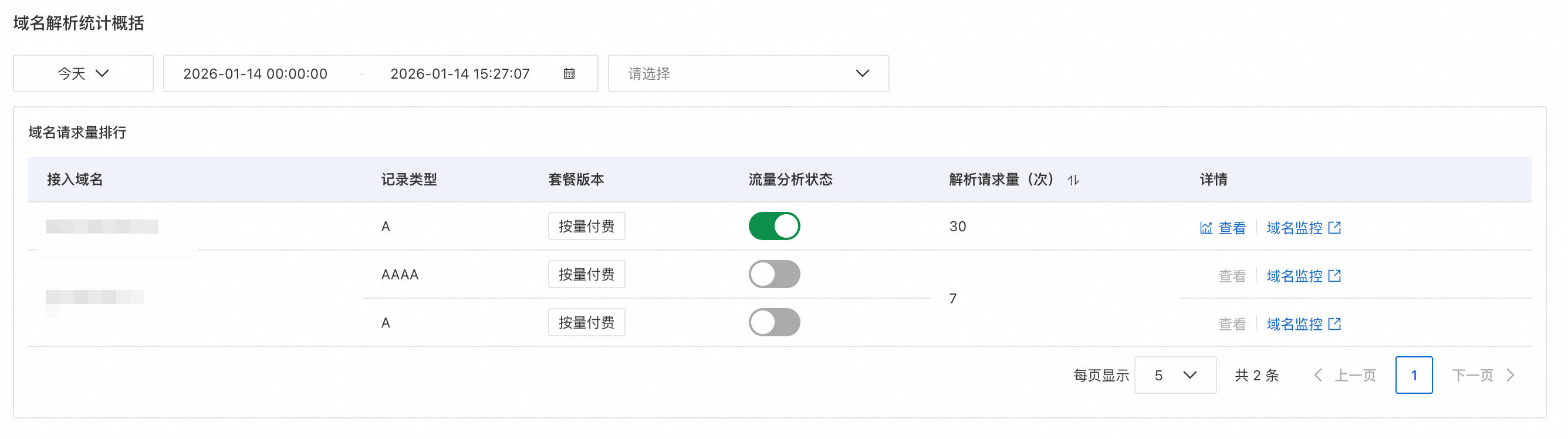Click the start time 2026-01-14 00:00:00 field
This screenshot has height=439, width=1568.
[255, 74]
